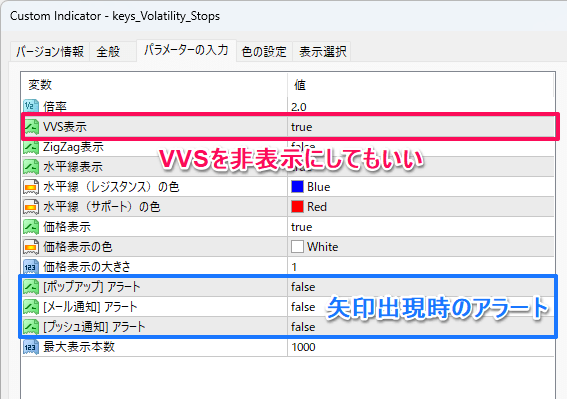This screenshot has width=567, height=399.
Task: Select the [プッシュ通知] アラート label
Action: [94, 327]
